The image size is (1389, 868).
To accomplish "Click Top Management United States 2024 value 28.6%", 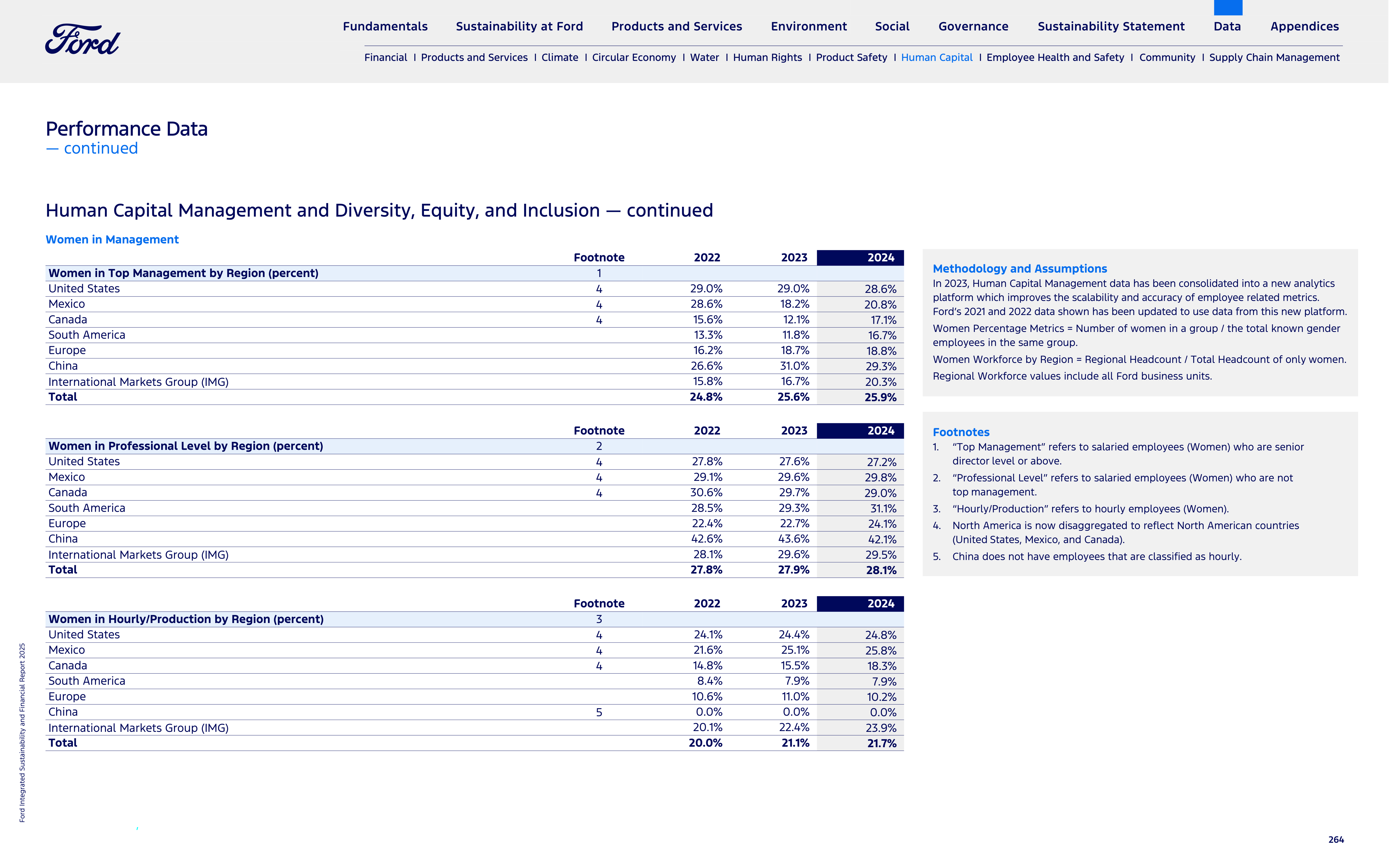I will (x=880, y=289).
